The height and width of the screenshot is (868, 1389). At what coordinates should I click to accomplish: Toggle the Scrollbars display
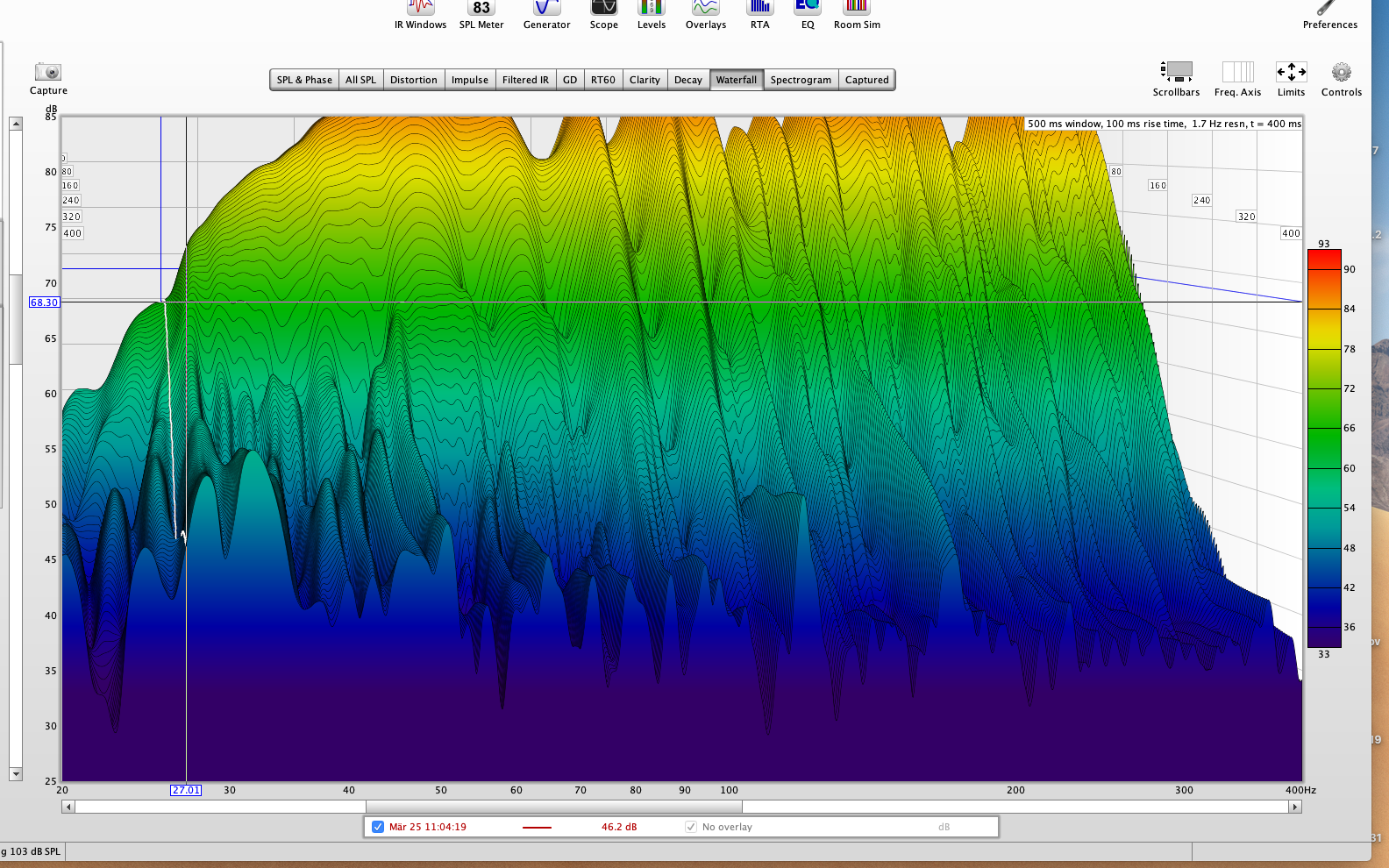1176,73
